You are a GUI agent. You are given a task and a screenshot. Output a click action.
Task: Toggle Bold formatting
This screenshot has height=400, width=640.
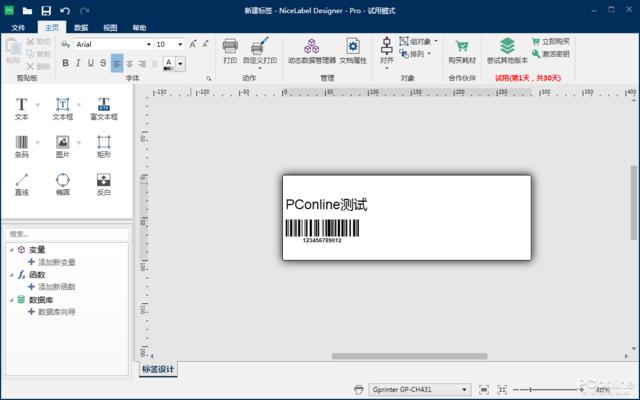(x=65, y=63)
